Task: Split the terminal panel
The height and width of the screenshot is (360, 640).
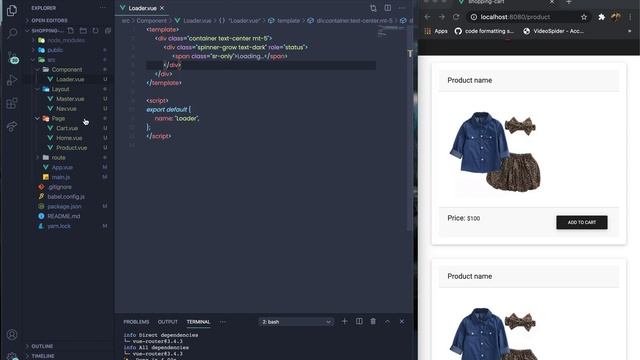Action: coord(359,322)
